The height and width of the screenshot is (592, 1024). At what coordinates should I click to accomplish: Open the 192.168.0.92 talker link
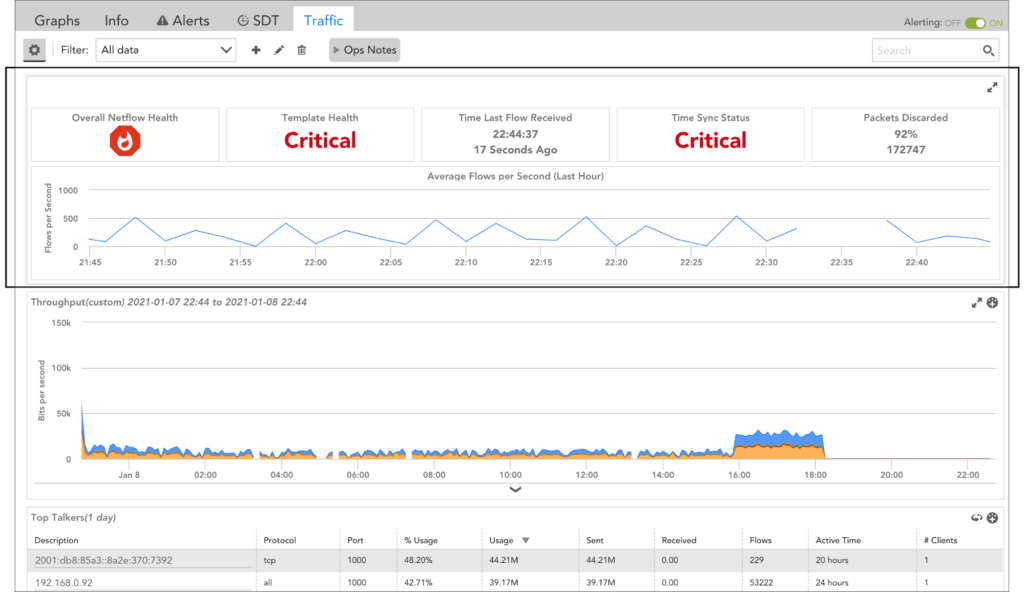point(63,583)
